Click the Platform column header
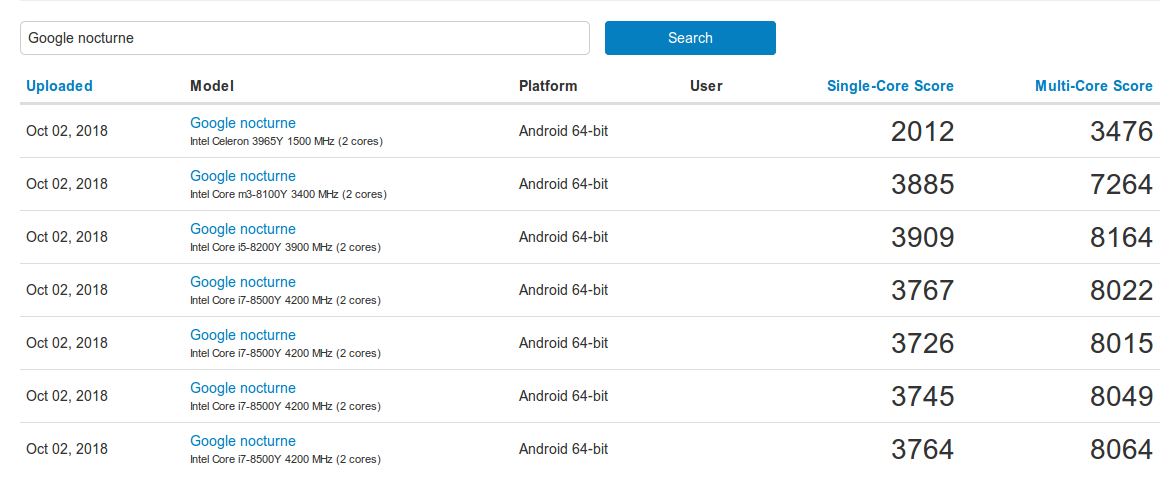 [x=548, y=86]
